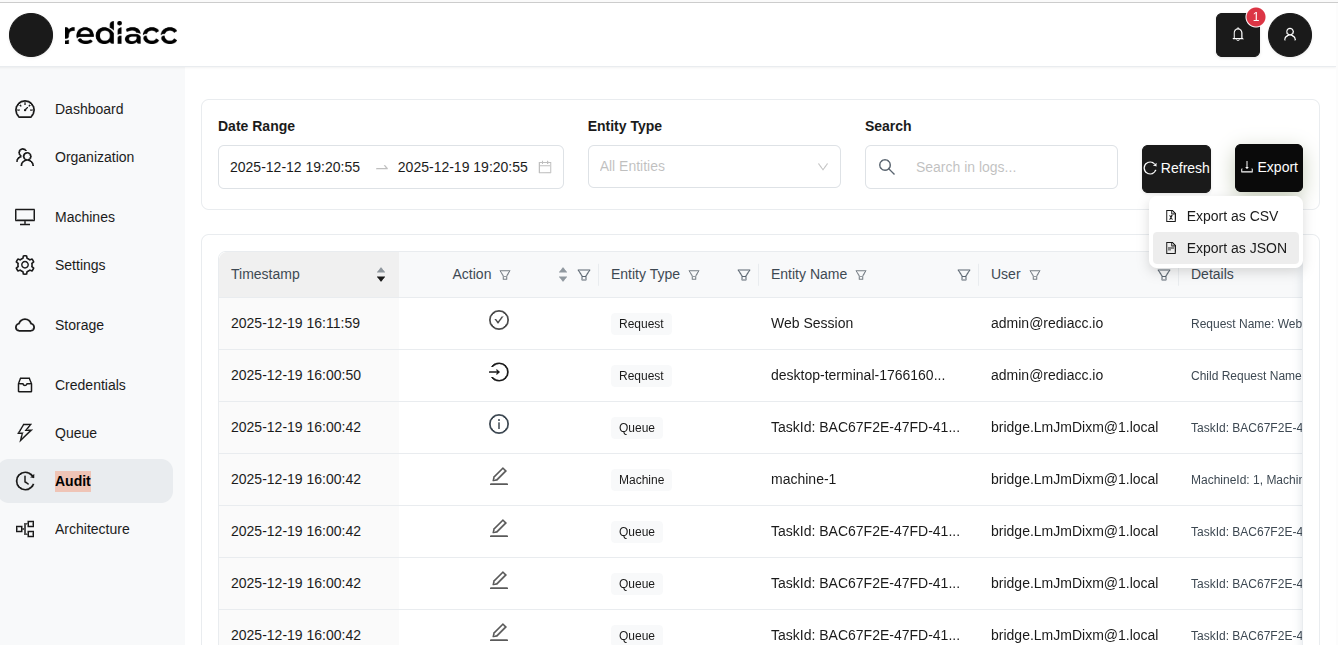
Task: Click the Machines monitor icon
Action: [x=25, y=216]
